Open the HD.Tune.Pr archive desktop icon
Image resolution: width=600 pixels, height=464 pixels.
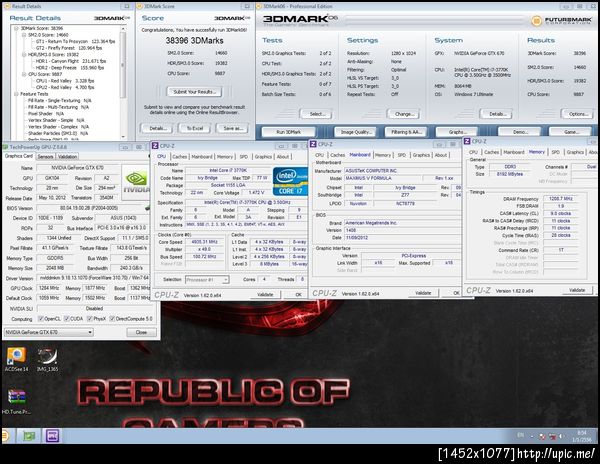click(x=16, y=401)
